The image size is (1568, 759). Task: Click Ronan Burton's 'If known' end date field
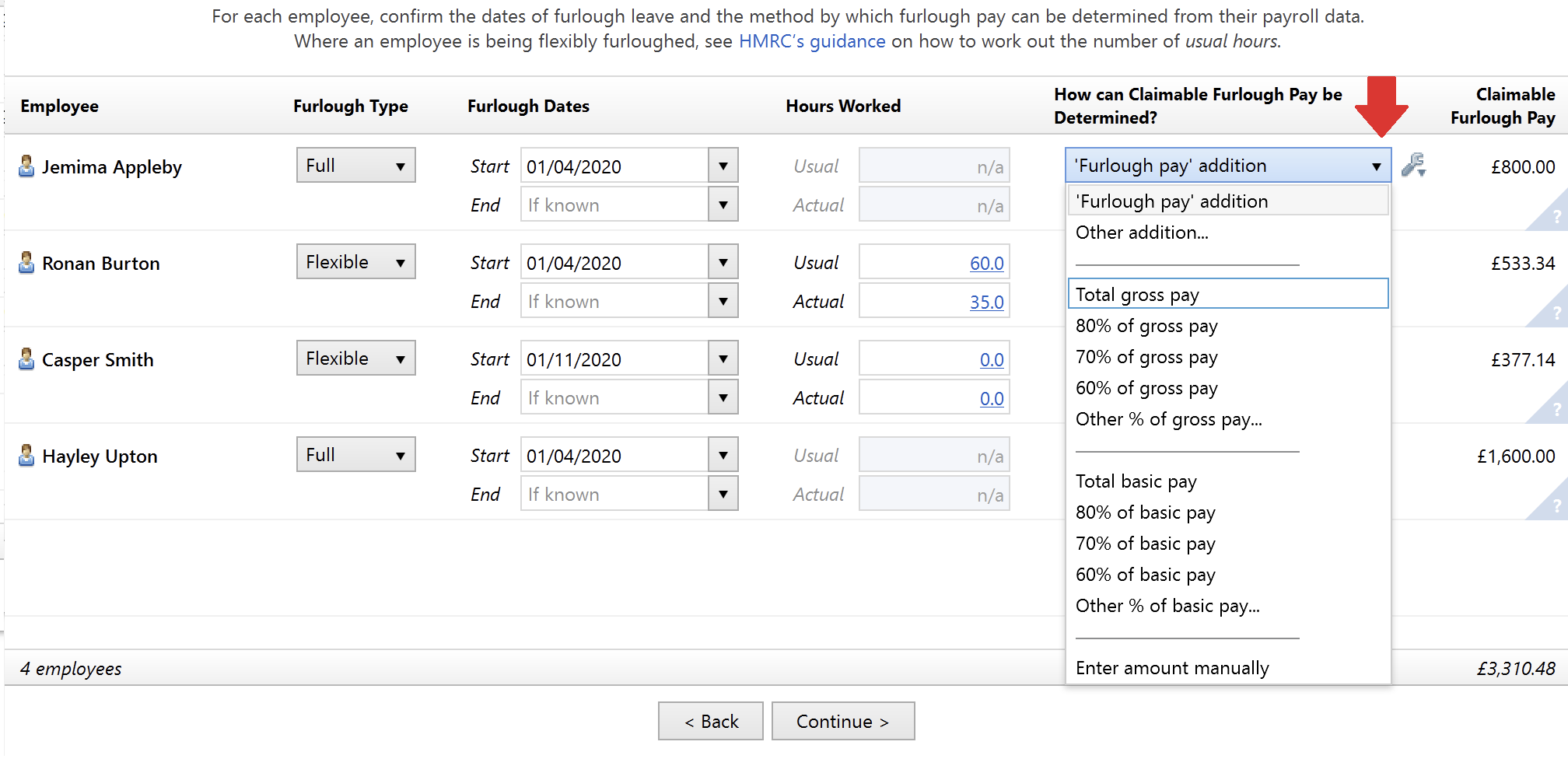(x=614, y=301)
